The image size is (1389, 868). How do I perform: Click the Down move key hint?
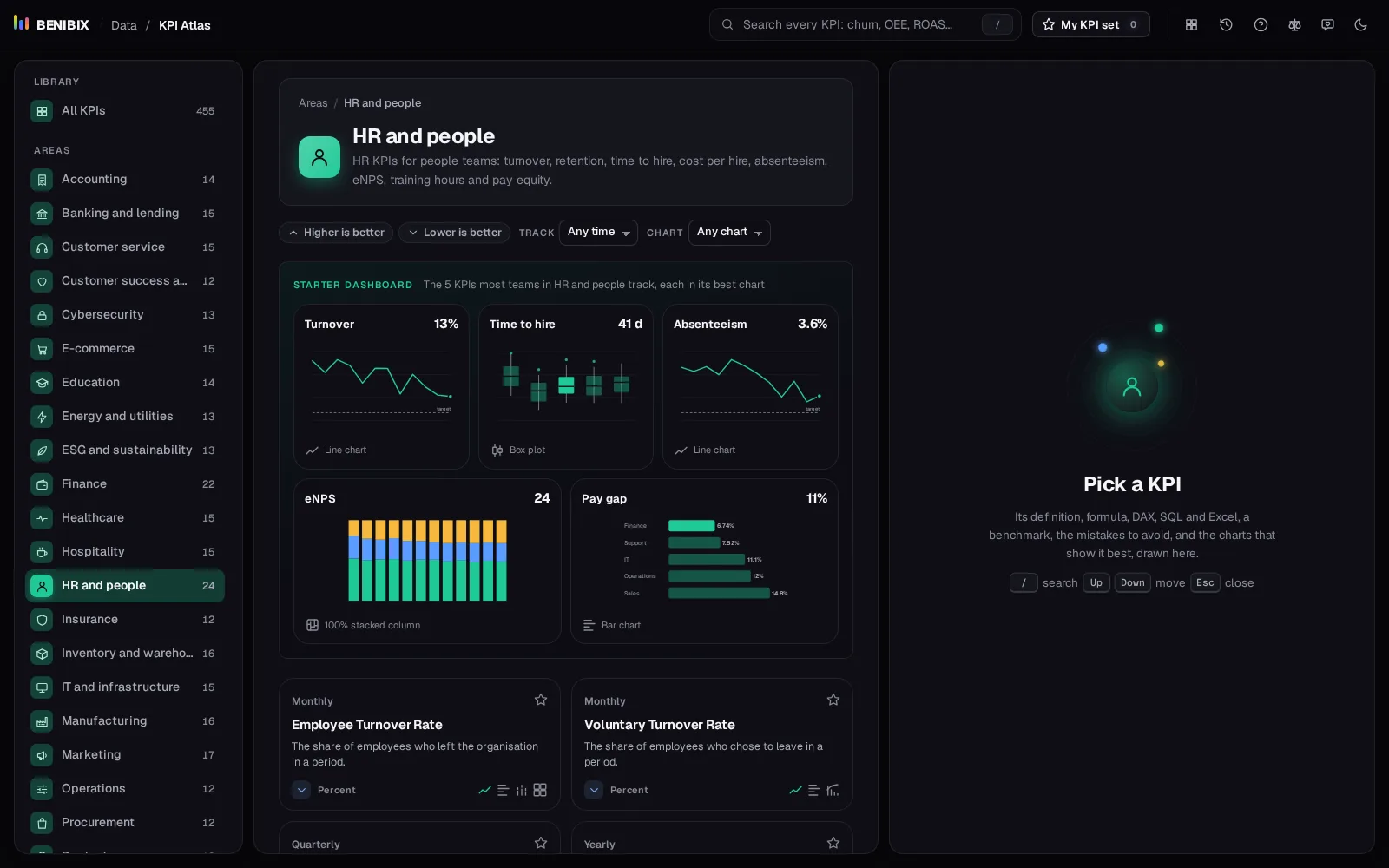(x=1132, y=583)
